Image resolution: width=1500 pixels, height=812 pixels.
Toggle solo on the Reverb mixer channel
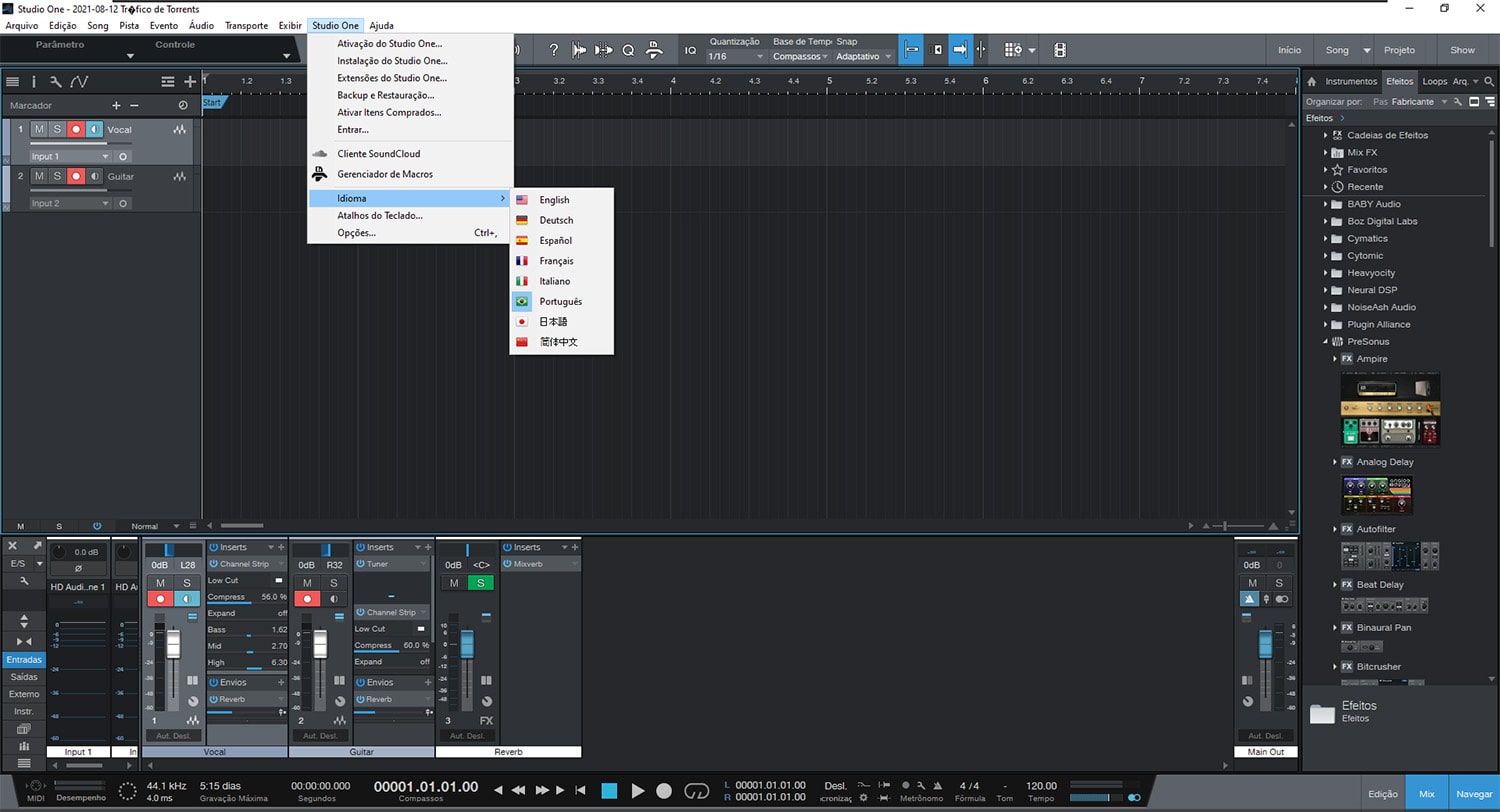(481, 583)
